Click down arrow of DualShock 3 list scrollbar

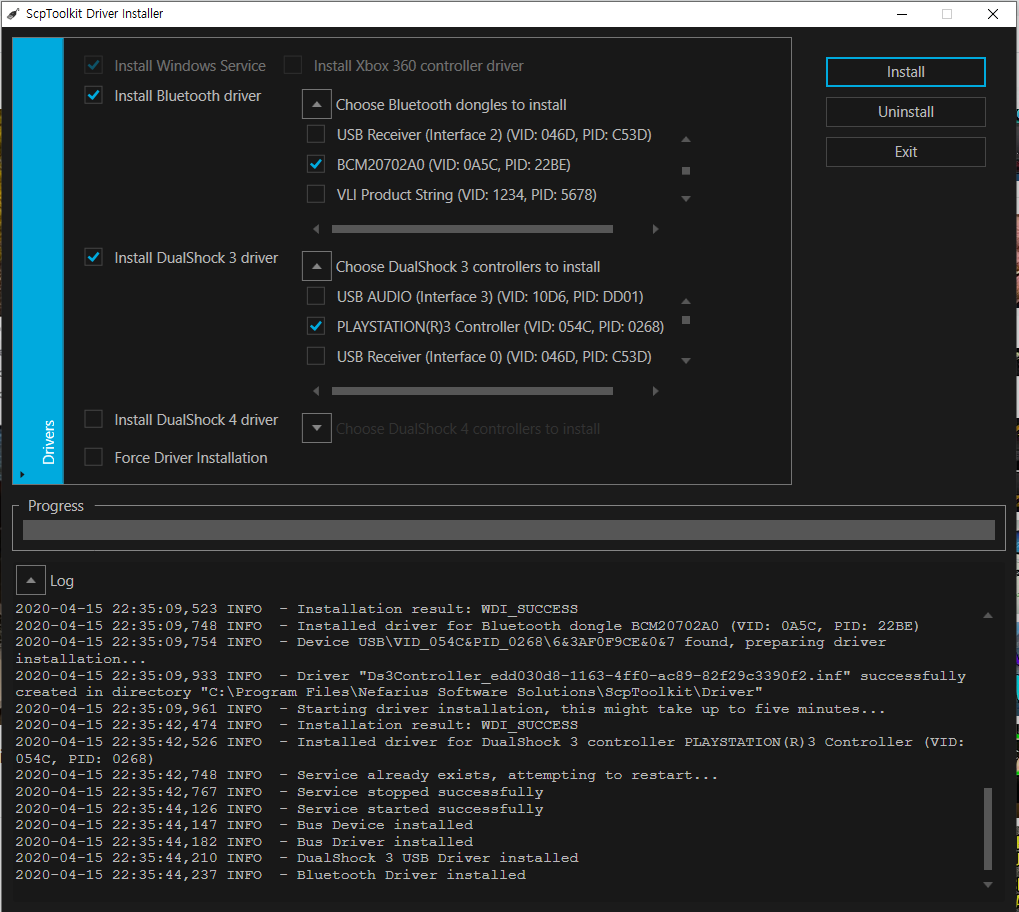[686, 360]
